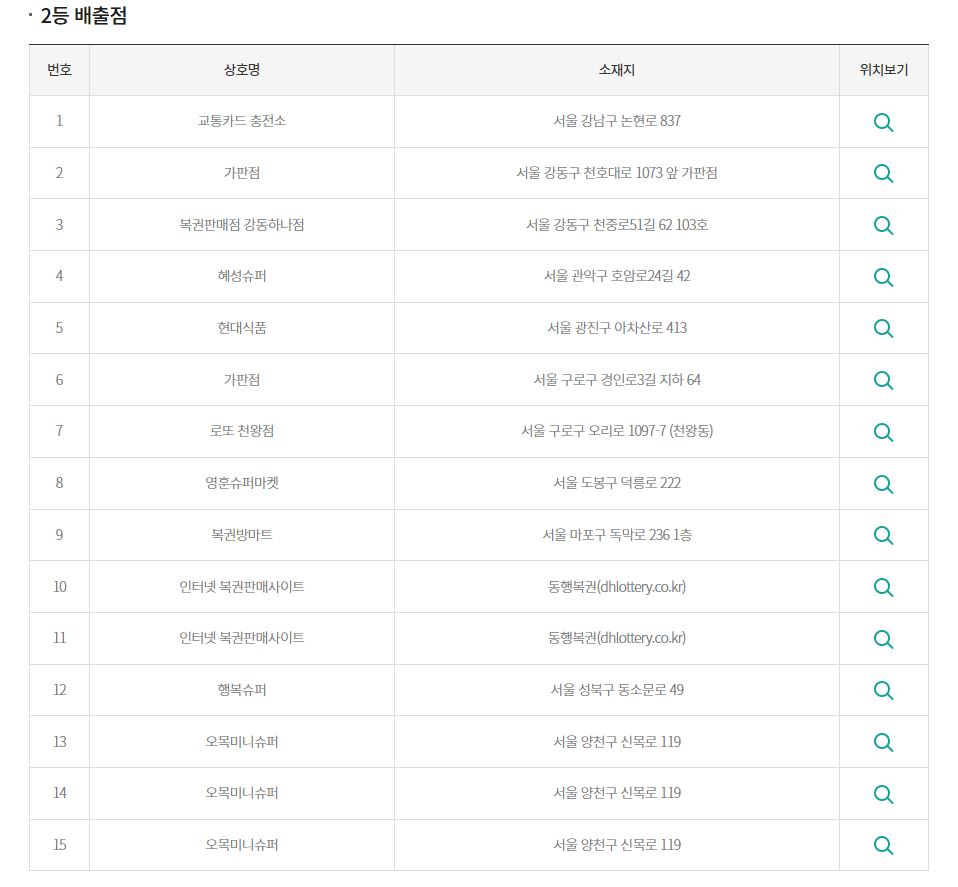View location of 행복슈퍼

click(x=883, y=691)
